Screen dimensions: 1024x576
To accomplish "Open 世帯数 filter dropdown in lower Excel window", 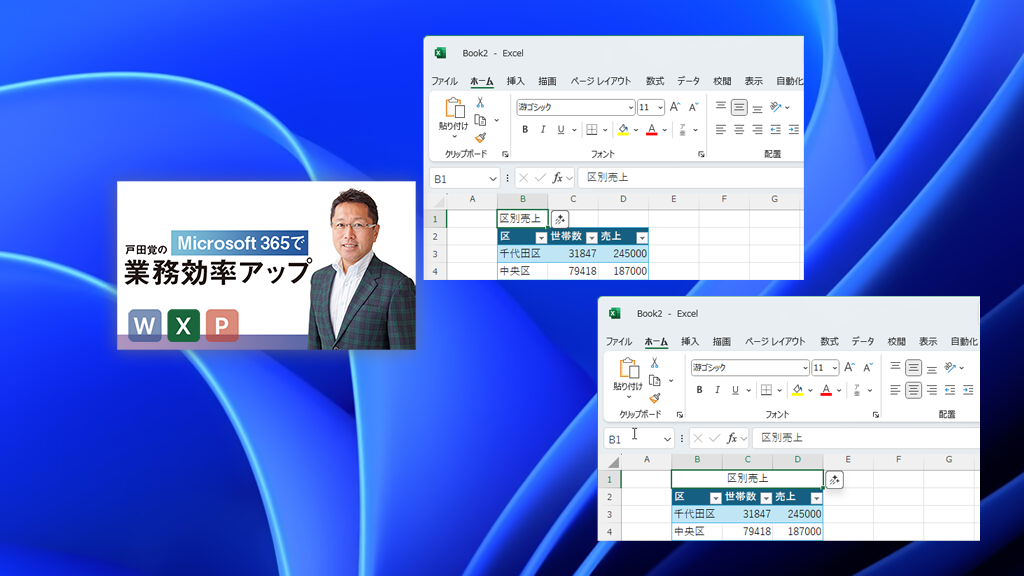I will 766,498.
